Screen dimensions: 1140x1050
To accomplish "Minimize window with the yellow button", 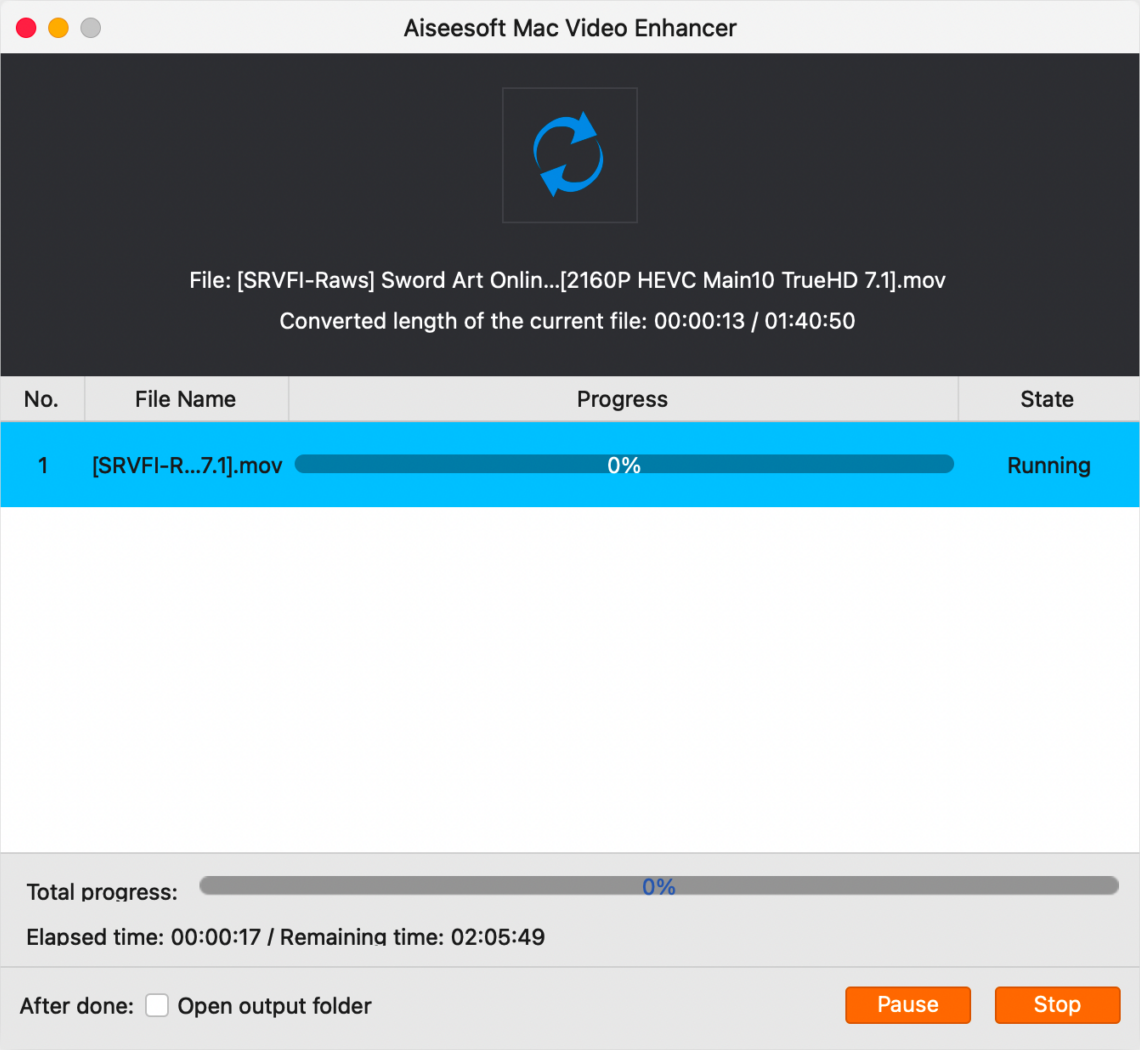I will point(58,28).
